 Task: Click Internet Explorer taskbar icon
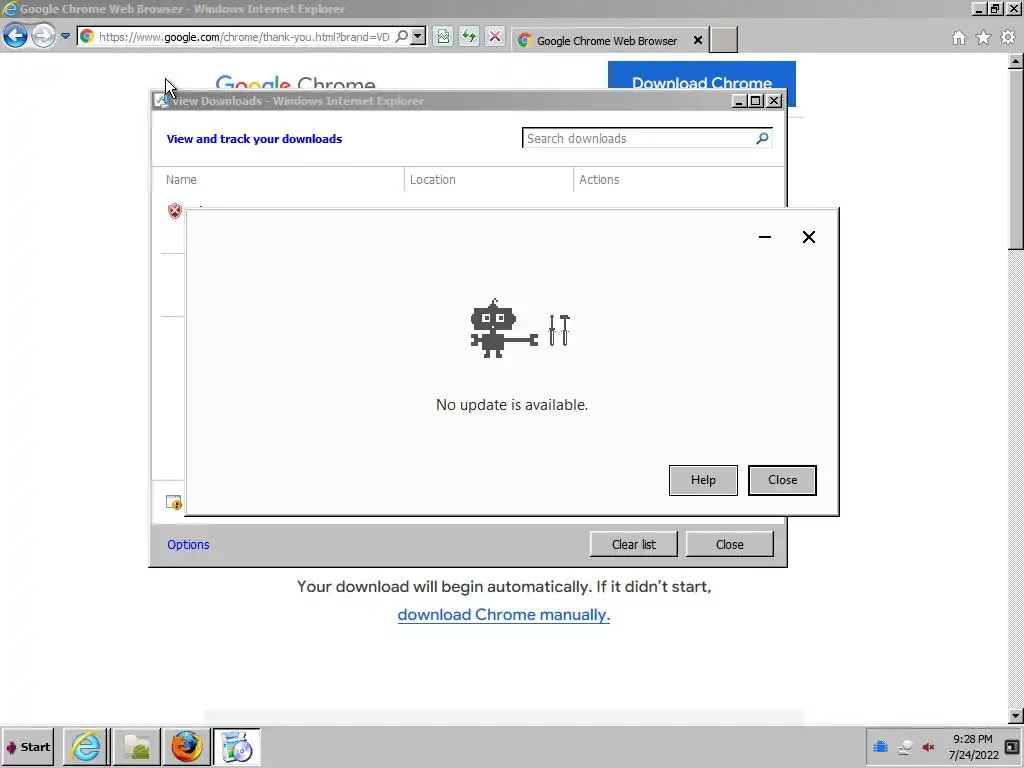(86, 746)
